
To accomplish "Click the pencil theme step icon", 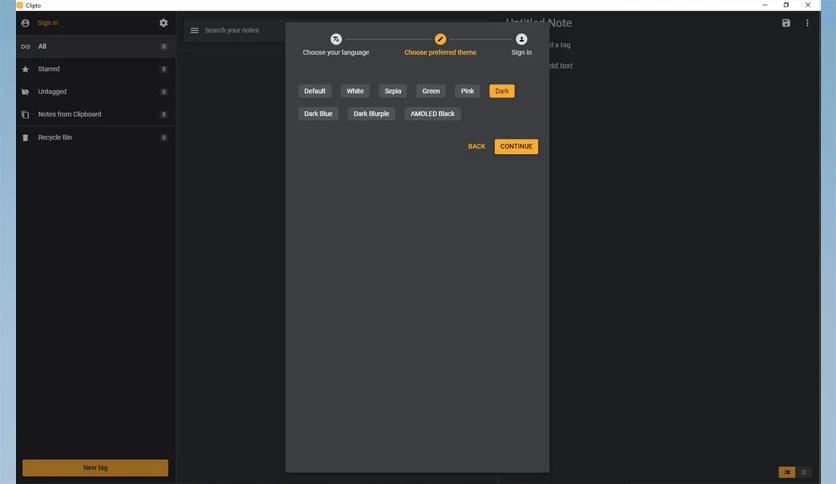I will click(x=440, y=39).
